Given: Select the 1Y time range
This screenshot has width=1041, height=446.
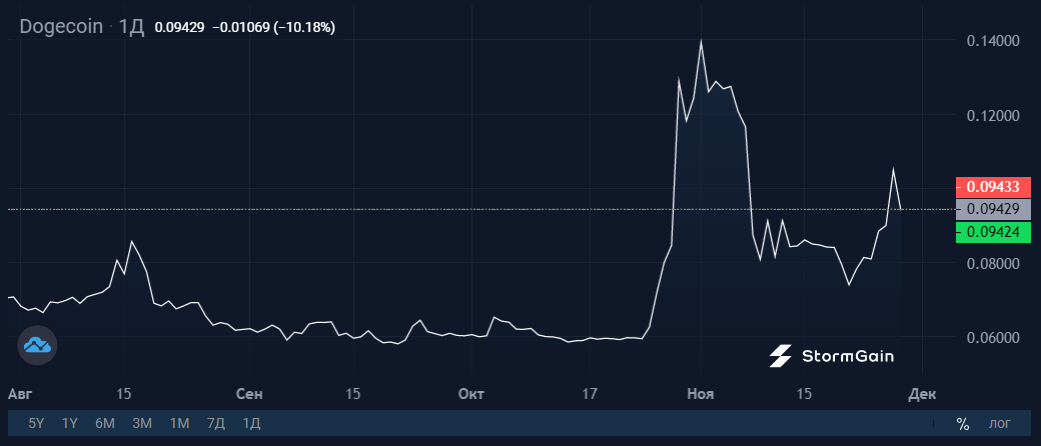Looking at the screenshot, I should coord(70,423).
